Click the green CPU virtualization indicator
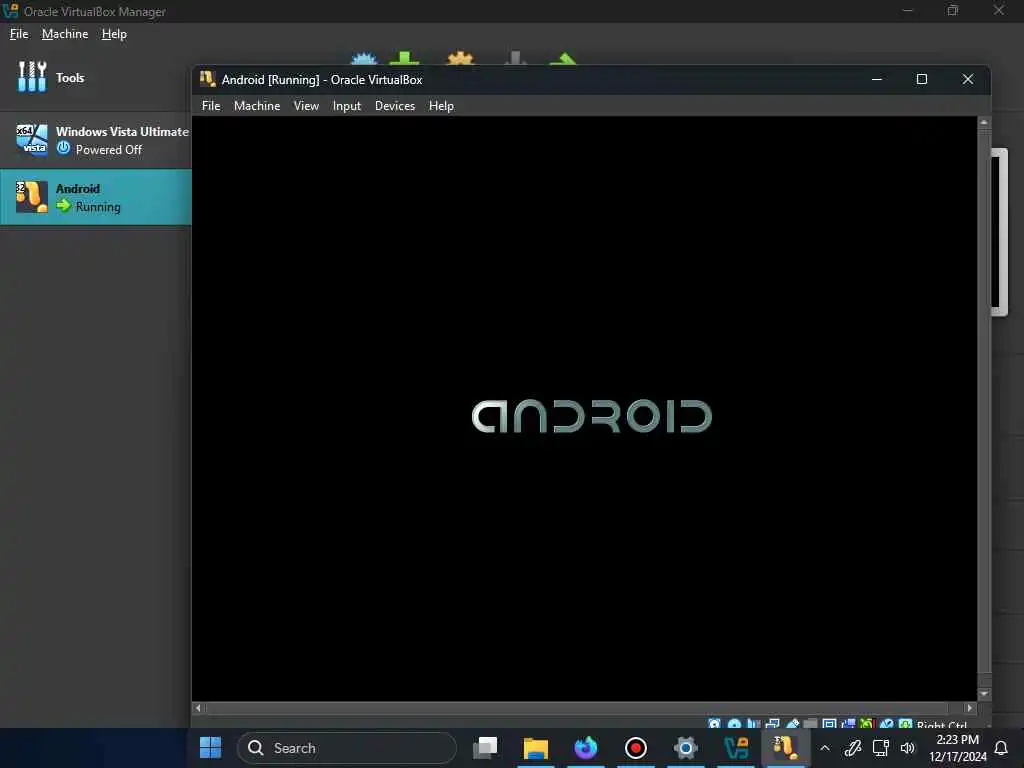The width and height of the screenshot is (1024, 768). (867, 724)
